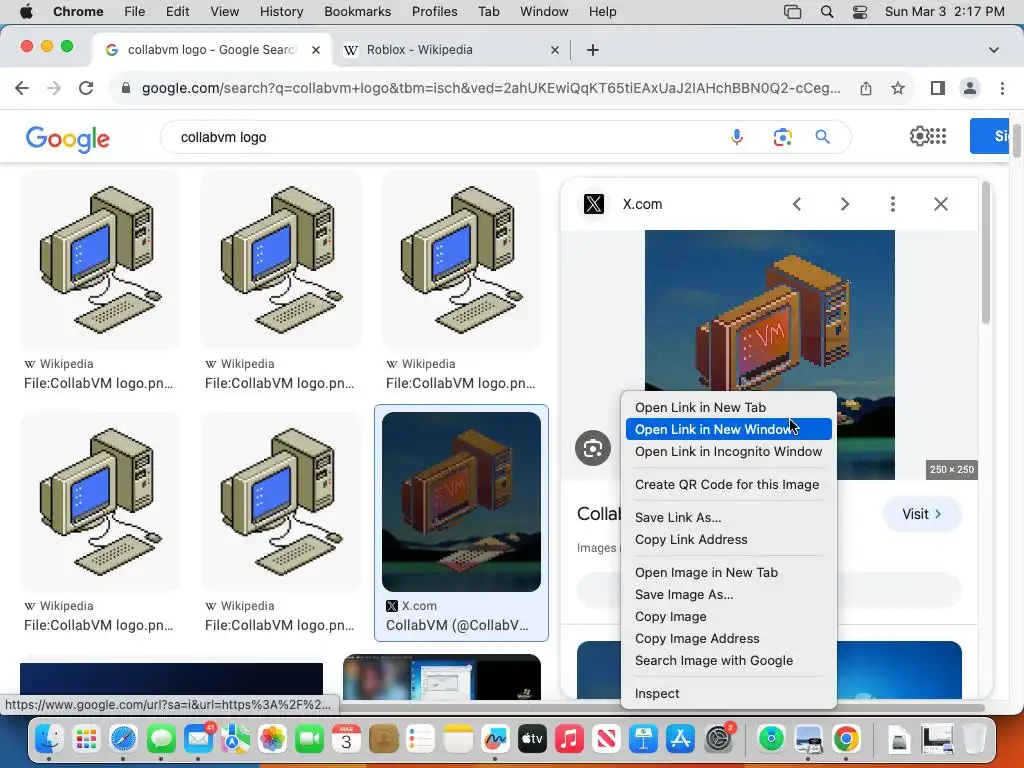Switch to the Roblox - Wikipedia tab
The image size is (1024, 768).
(x=451, y=50)
